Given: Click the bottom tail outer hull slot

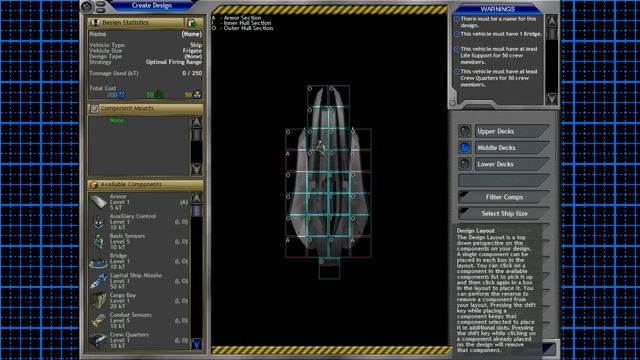Looking at the screenshot, I should [329, 269].
